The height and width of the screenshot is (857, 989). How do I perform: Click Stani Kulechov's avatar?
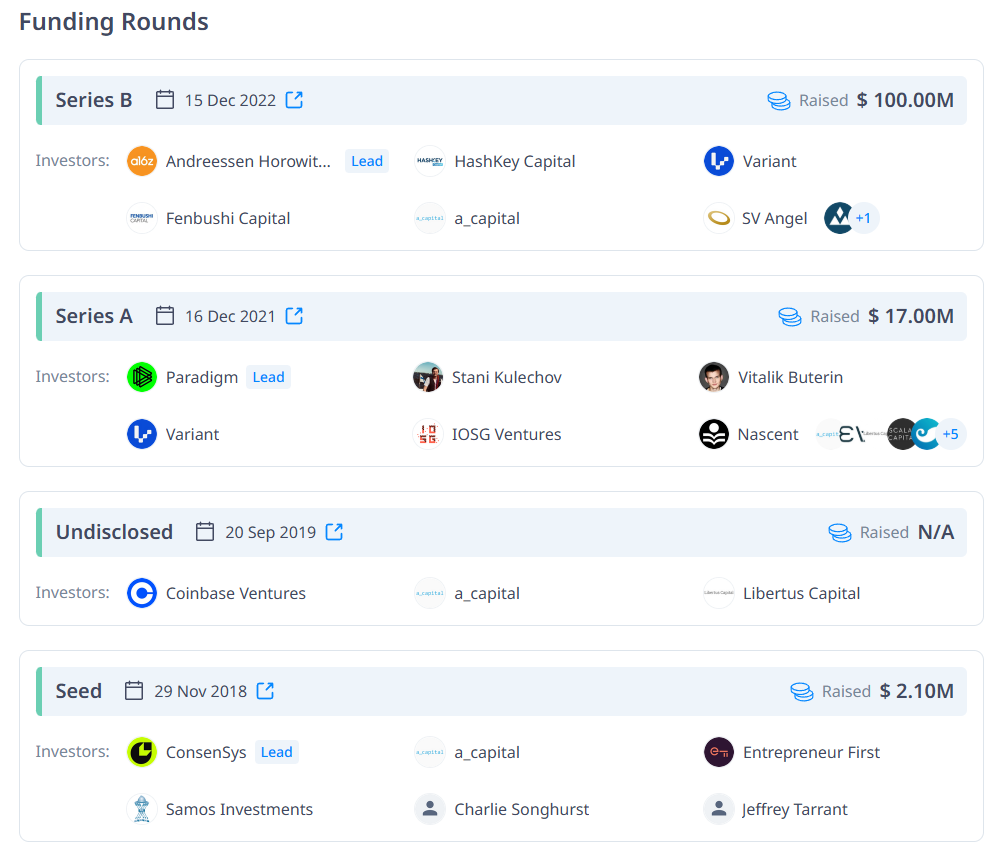pyautogui.click(x=428, y=377)
